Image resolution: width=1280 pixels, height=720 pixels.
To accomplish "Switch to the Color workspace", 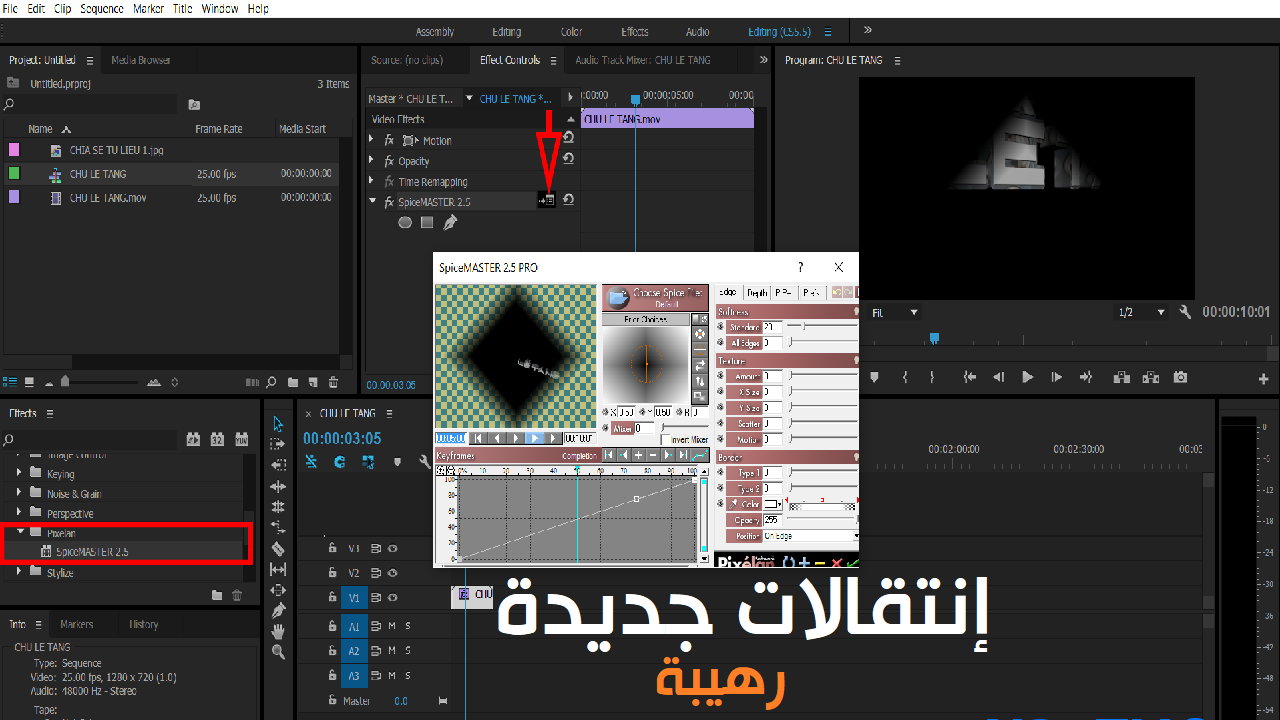I will (x=570, y=31).
